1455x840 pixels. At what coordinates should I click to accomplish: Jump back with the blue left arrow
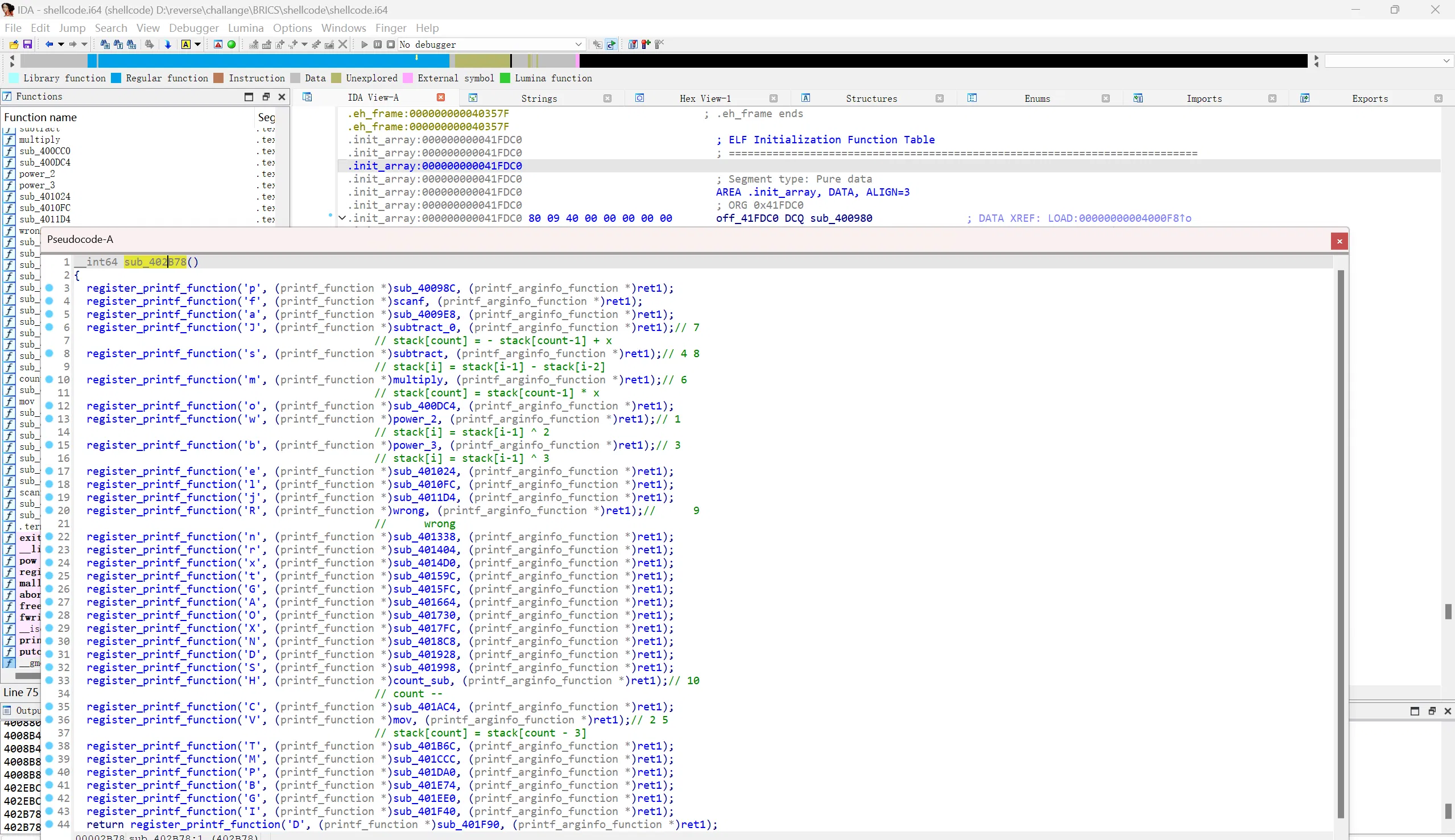click(49, 44)
